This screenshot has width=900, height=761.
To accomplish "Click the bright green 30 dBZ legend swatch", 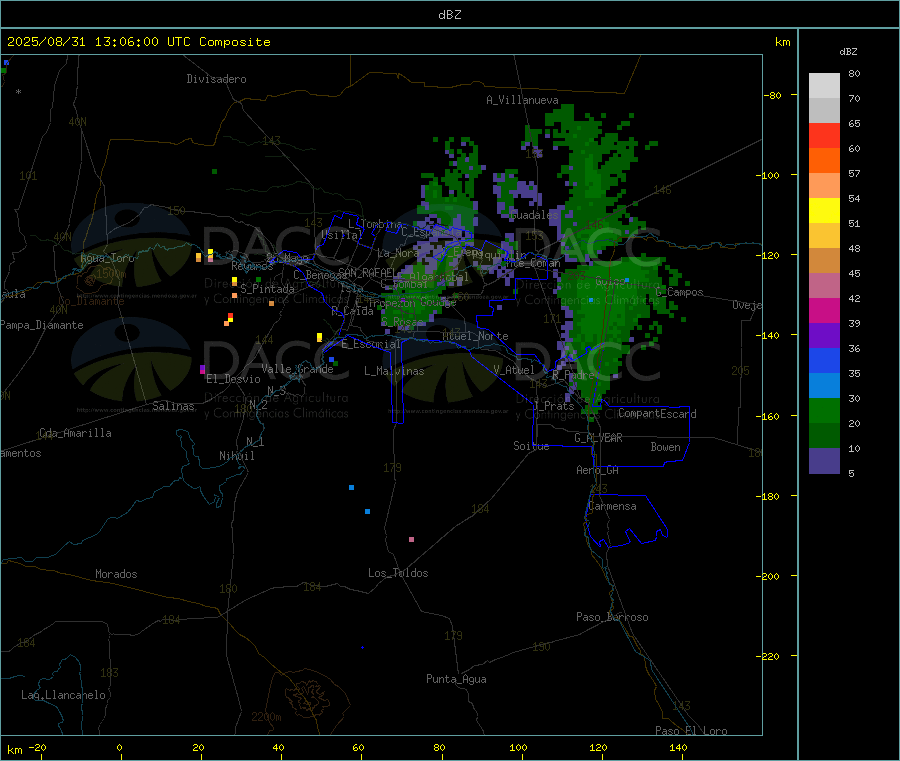I will pos(824,410).
